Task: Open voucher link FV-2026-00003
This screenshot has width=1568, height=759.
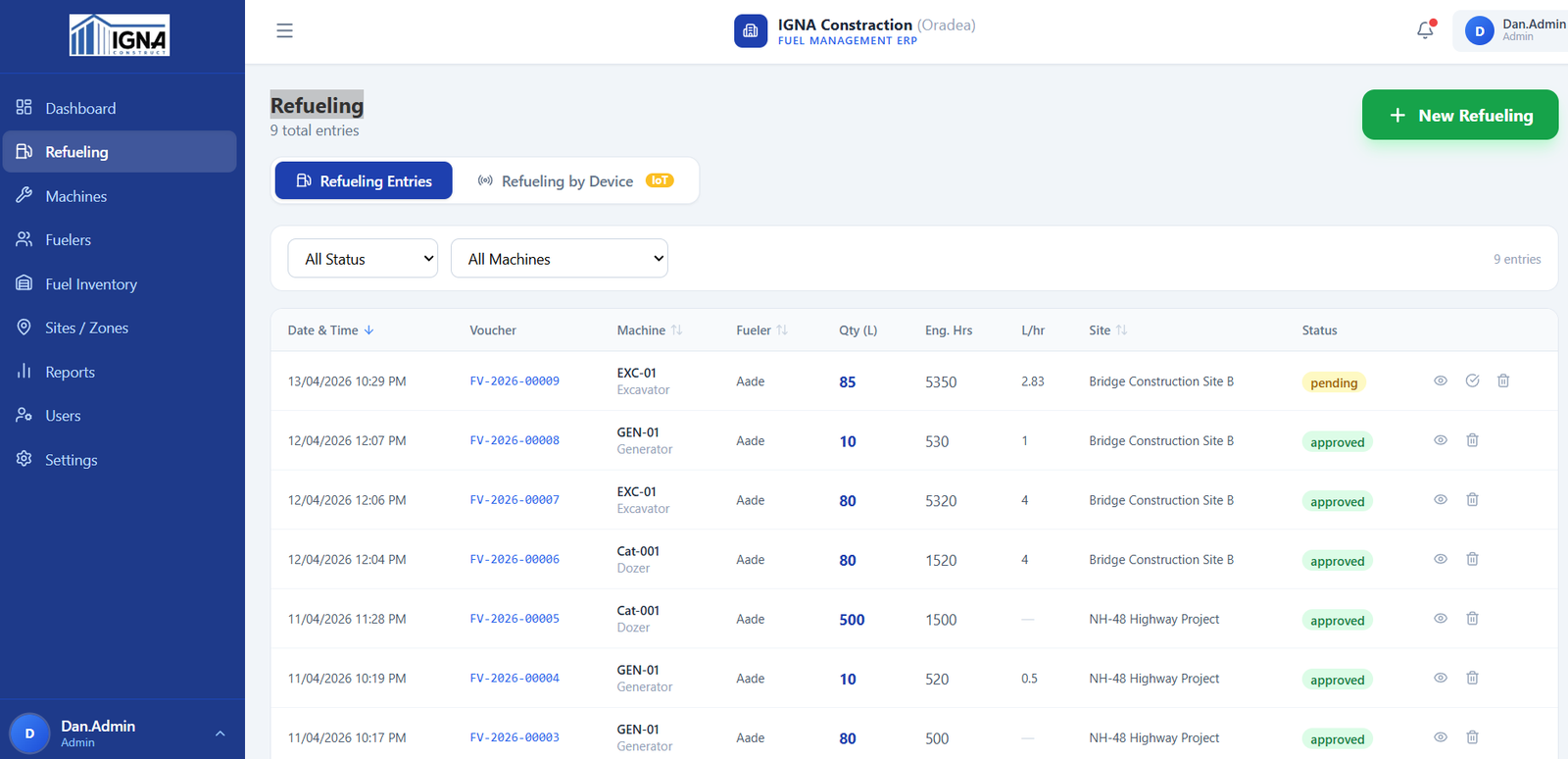Action: pos(514,737)
